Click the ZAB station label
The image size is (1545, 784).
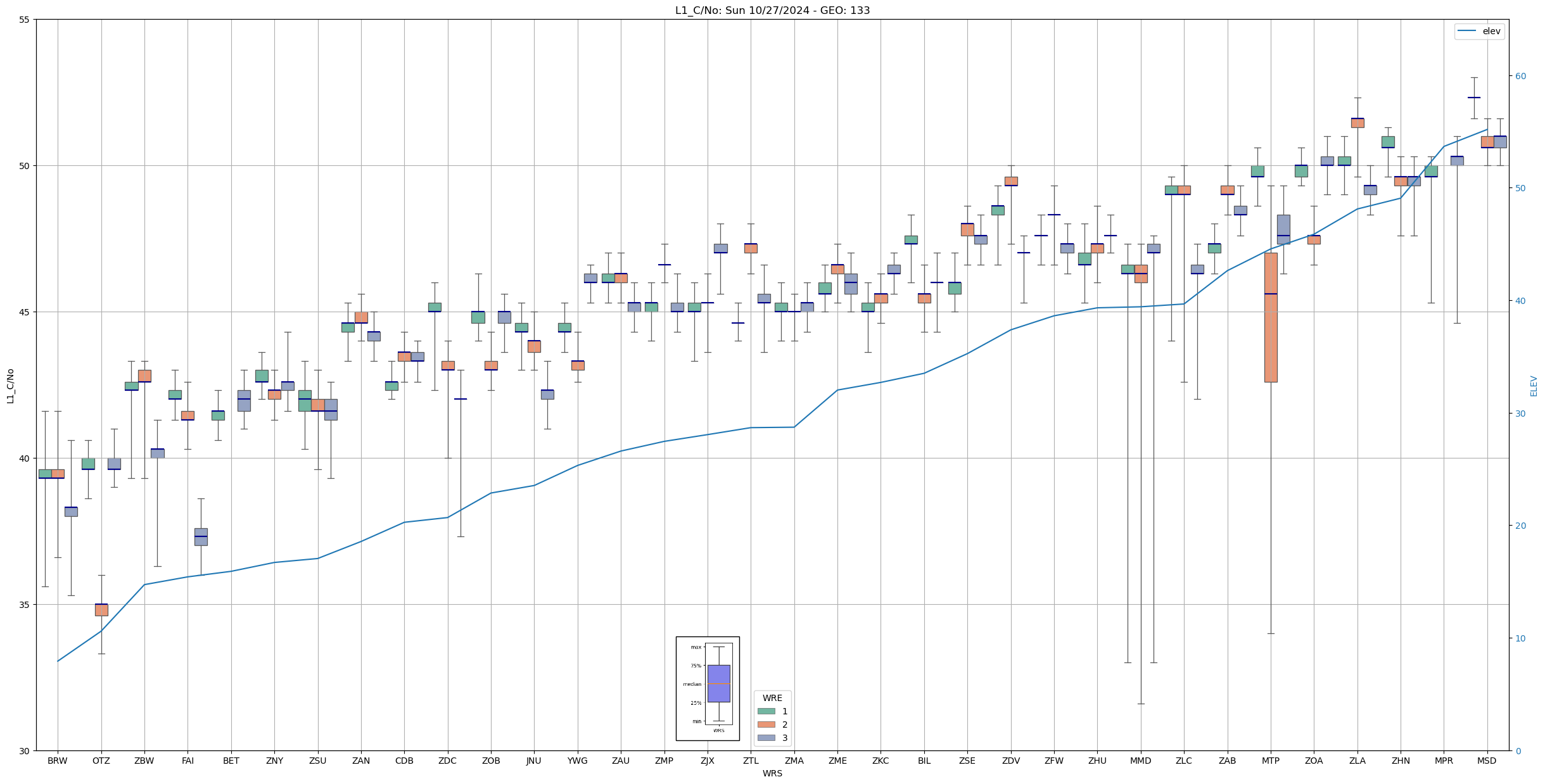click(1228, 761)
